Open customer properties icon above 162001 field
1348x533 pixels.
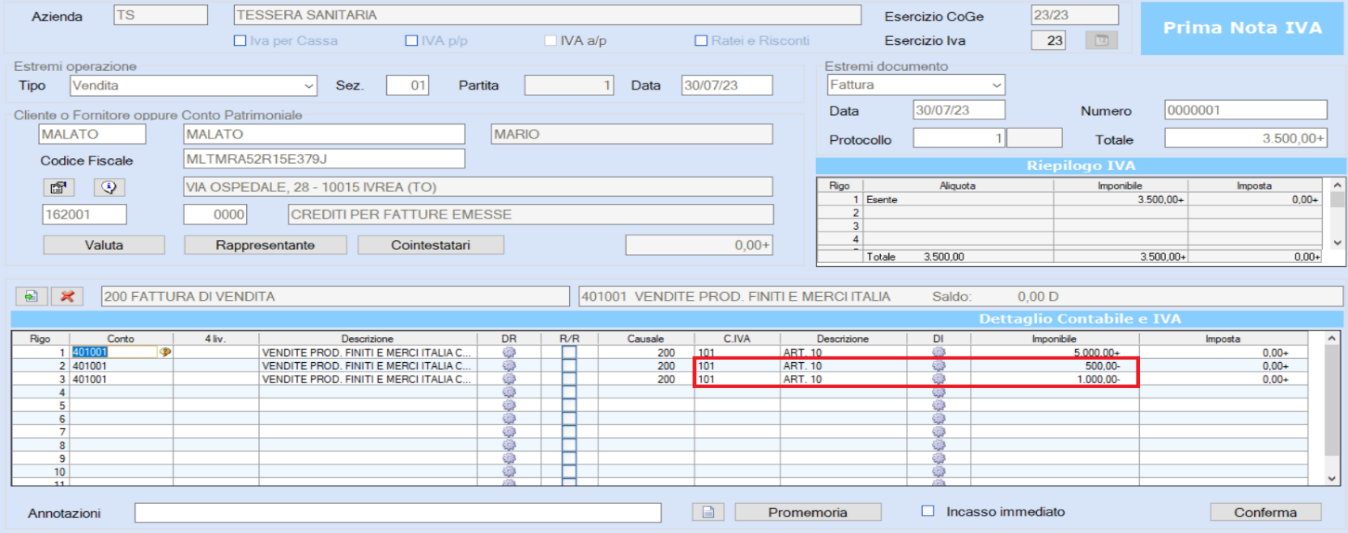coord(58,187)
